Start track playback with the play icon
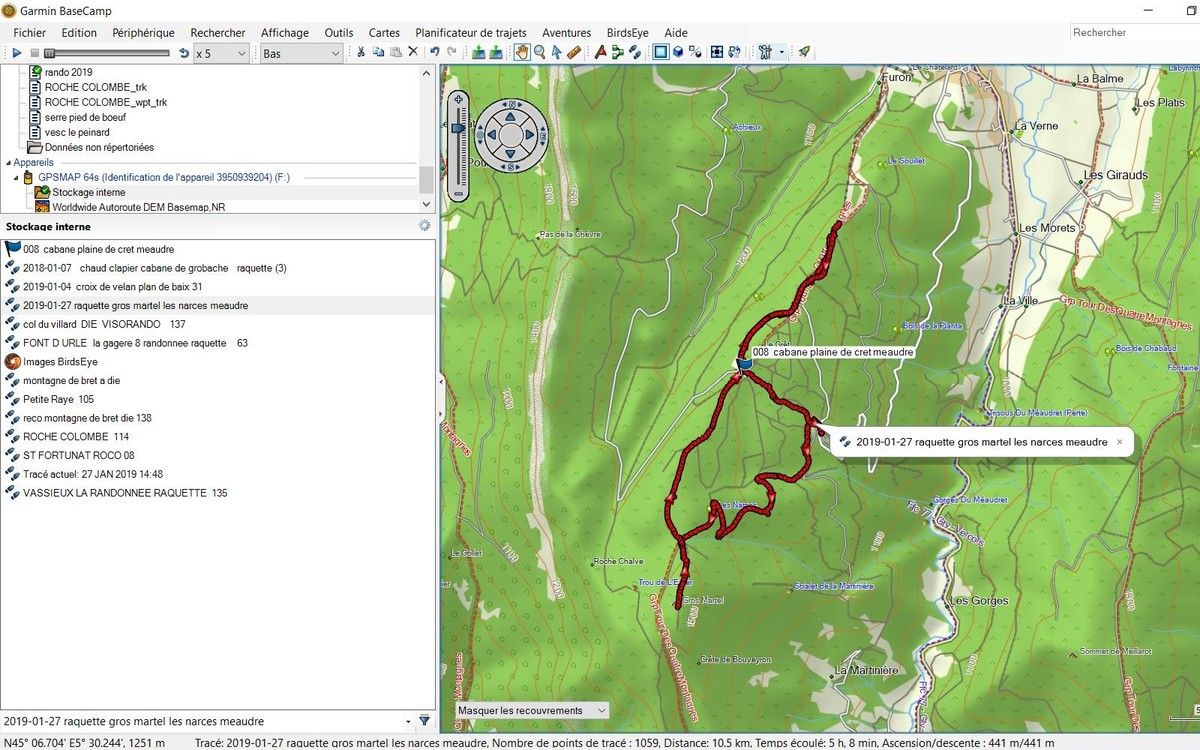Screen dimensions: 1200x750 tap(17, 52)
